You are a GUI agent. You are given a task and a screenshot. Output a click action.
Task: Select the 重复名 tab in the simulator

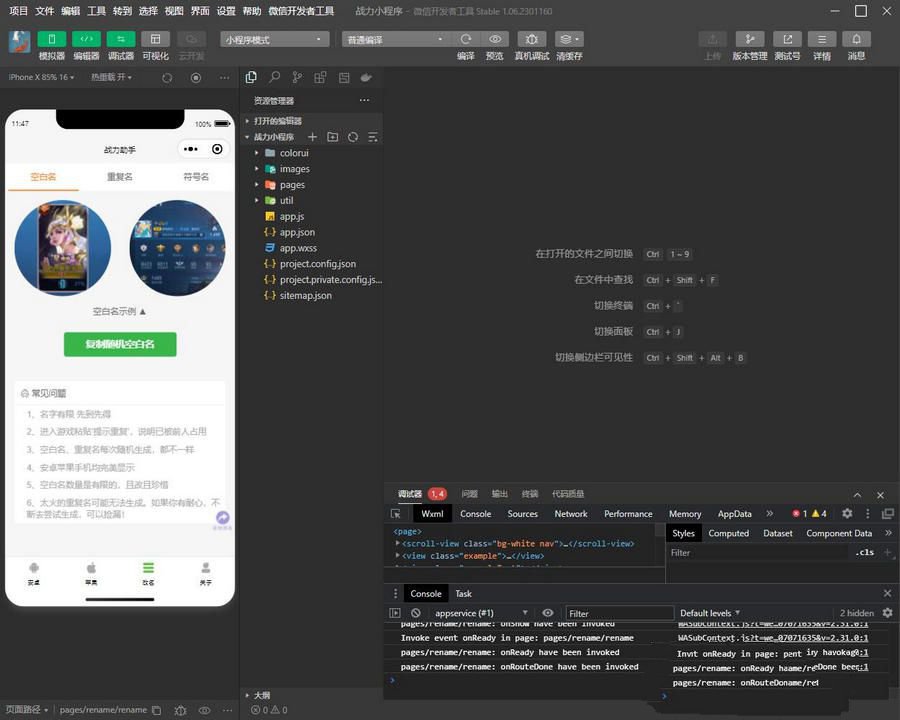tap(120, 177)
